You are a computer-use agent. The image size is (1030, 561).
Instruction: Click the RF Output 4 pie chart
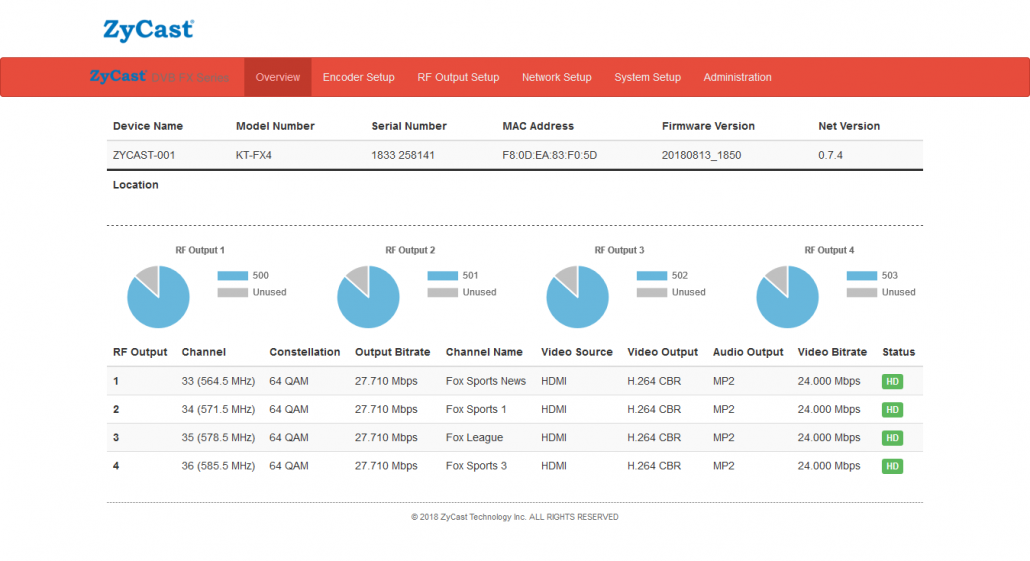(x=787, y=297)
